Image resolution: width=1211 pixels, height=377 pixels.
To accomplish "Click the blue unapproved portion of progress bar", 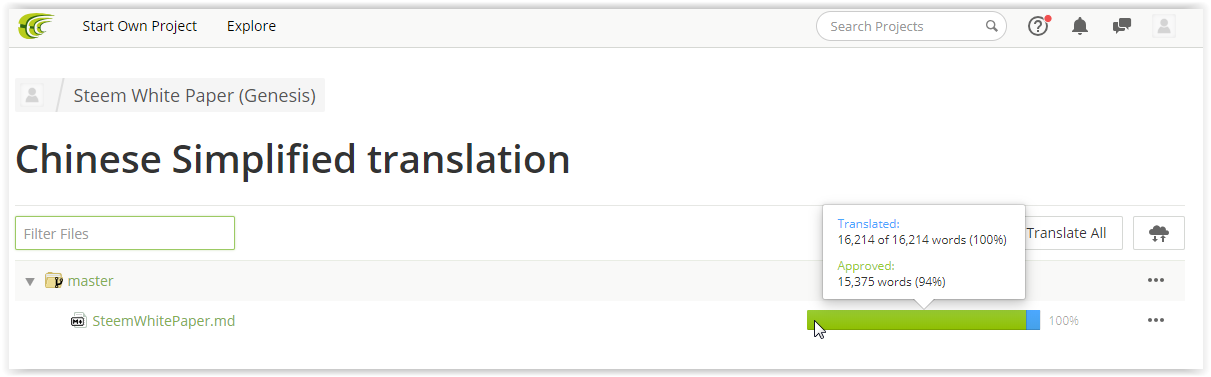I will point(1033,320).
